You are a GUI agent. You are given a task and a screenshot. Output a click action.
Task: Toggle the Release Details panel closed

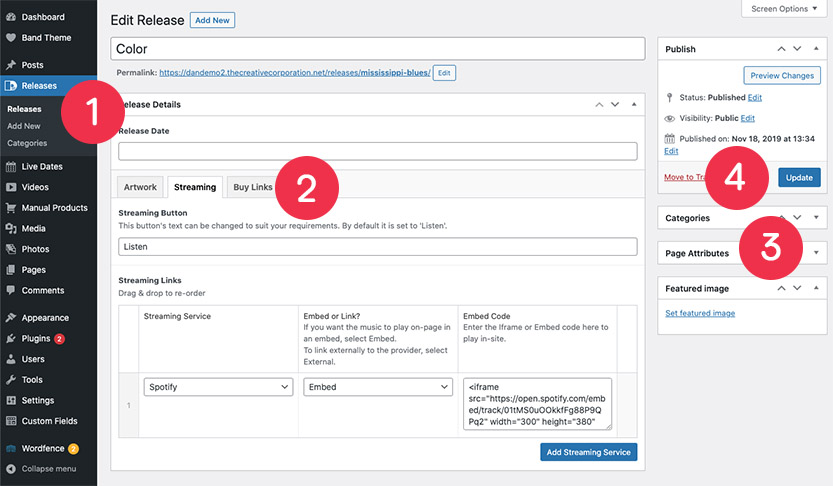(x=634, y=104)
